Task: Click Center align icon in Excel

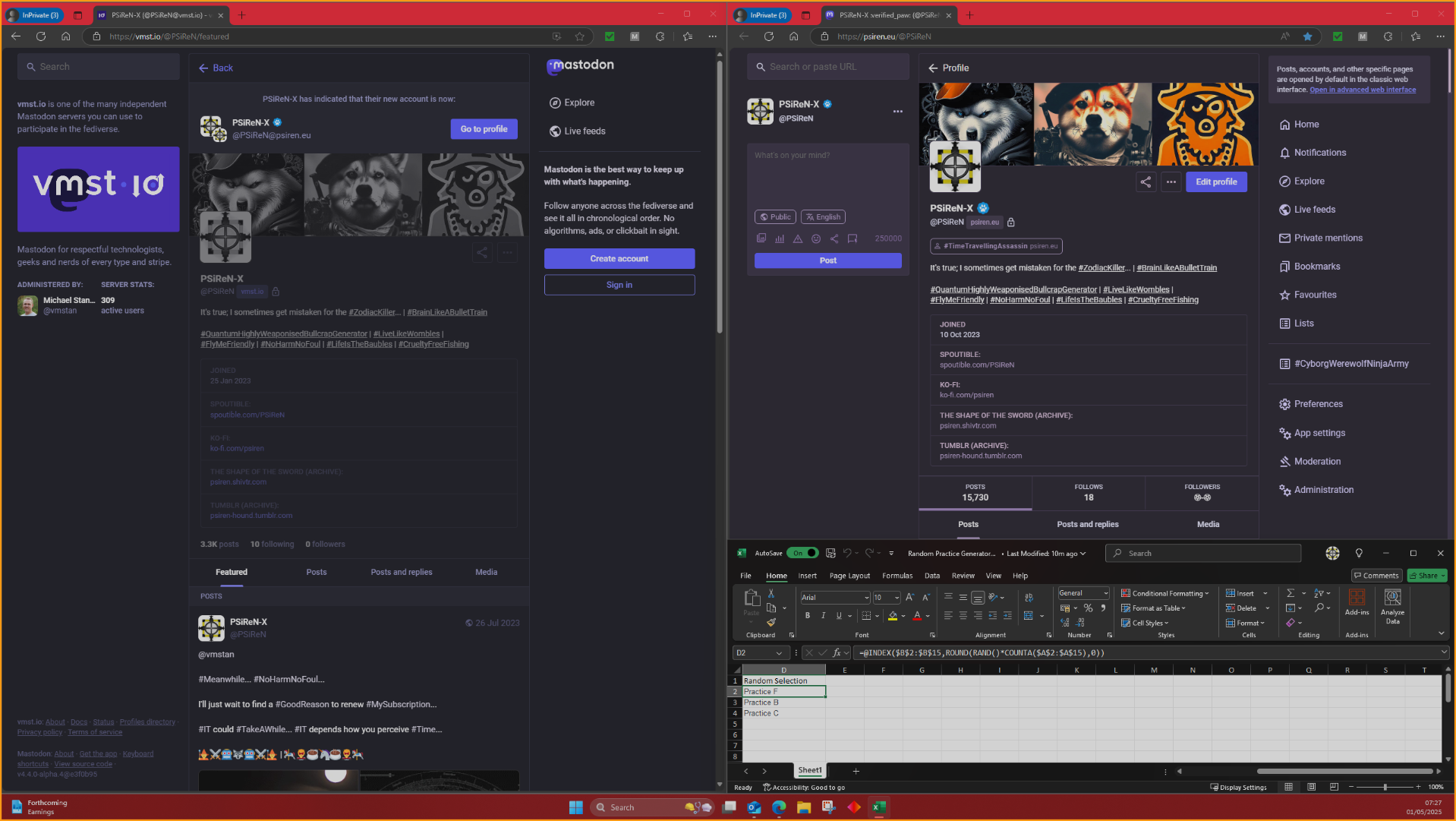Action: pos(963,616)
